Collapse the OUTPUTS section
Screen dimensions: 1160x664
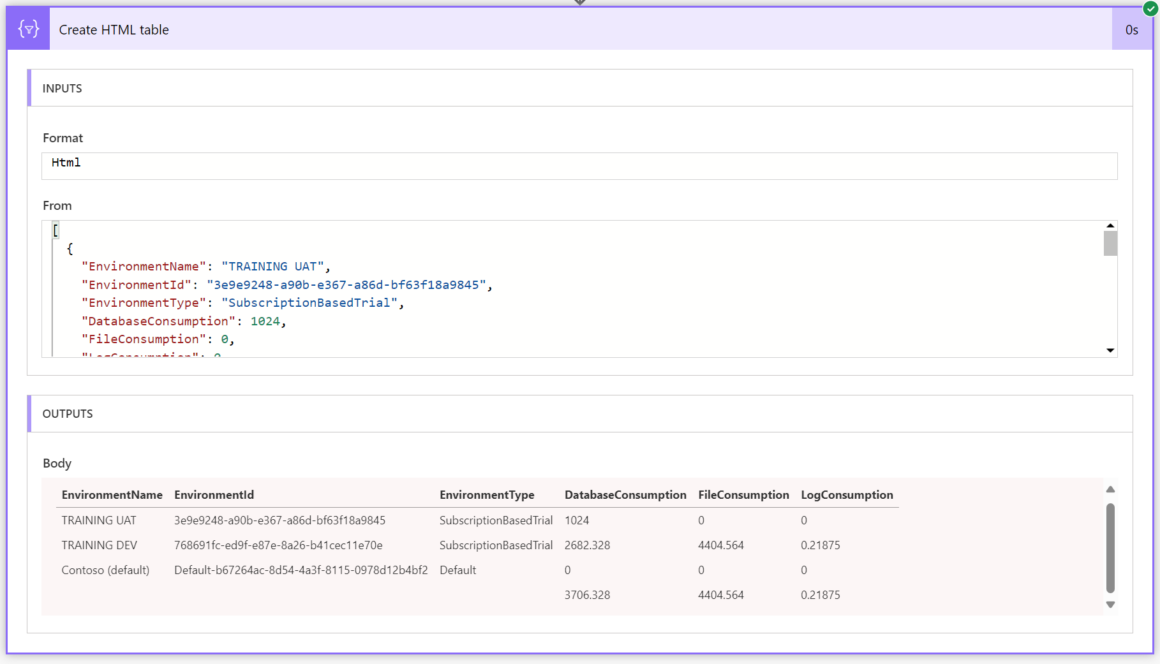pos(70,413)
